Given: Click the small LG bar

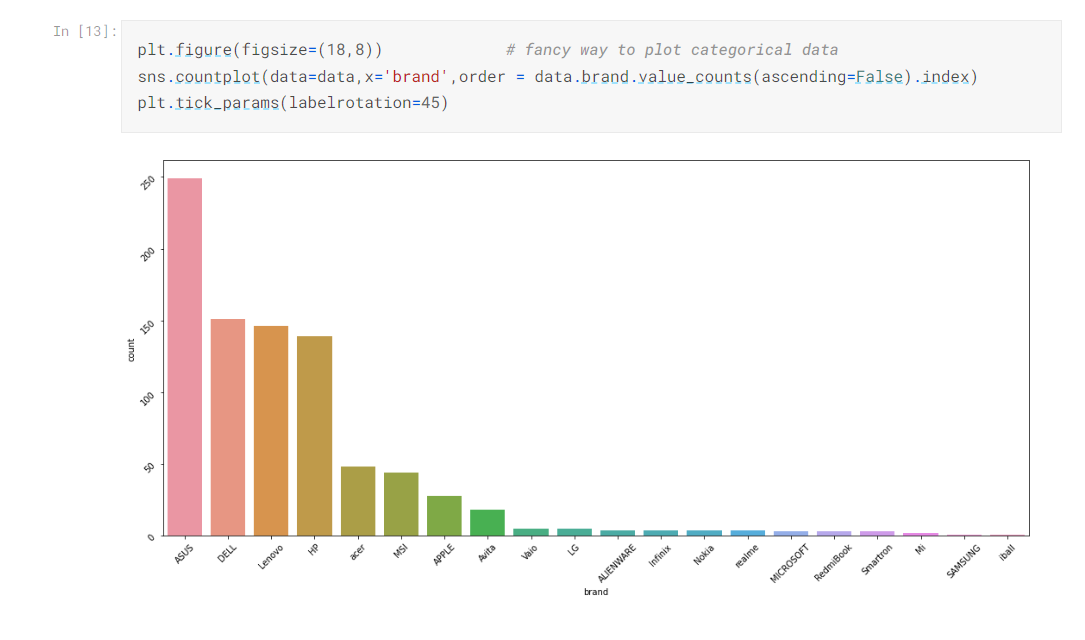Looking at the screenshot, I should click(x=574, y=532).
